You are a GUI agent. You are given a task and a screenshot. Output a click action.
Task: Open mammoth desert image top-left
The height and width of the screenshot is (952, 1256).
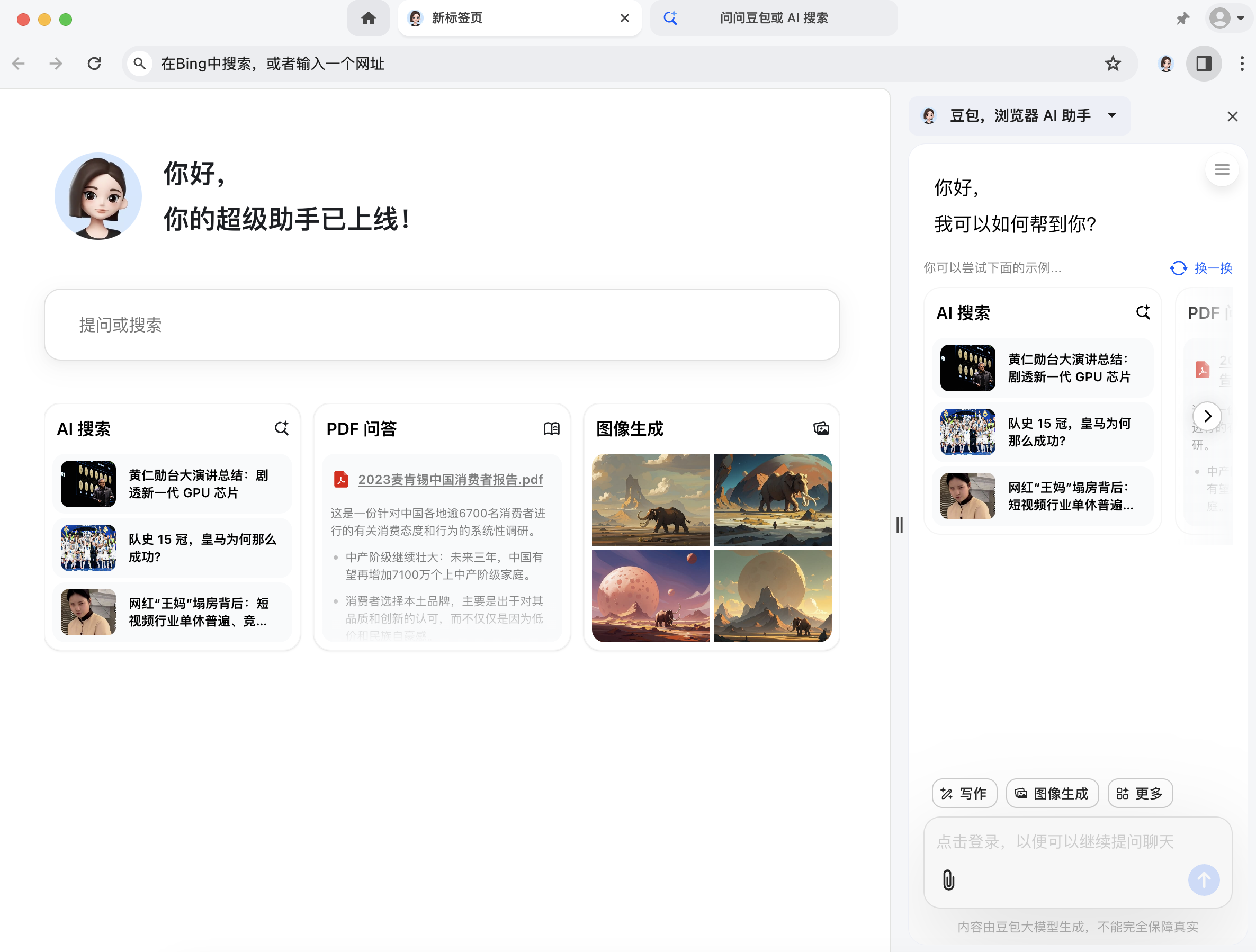click(651, 499)
